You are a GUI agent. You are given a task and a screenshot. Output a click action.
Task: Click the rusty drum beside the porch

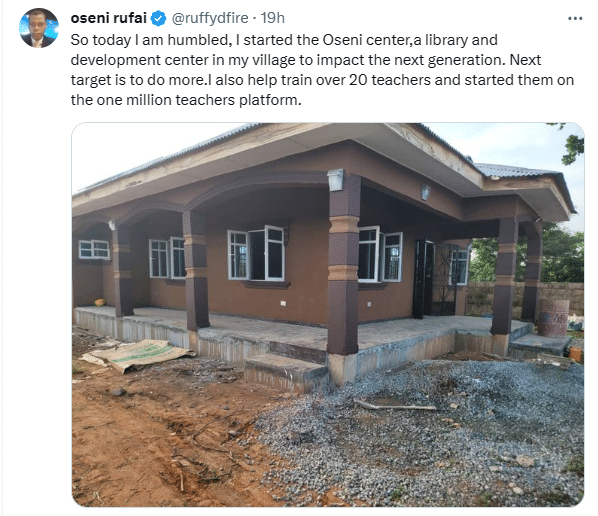tap(553, 317)
